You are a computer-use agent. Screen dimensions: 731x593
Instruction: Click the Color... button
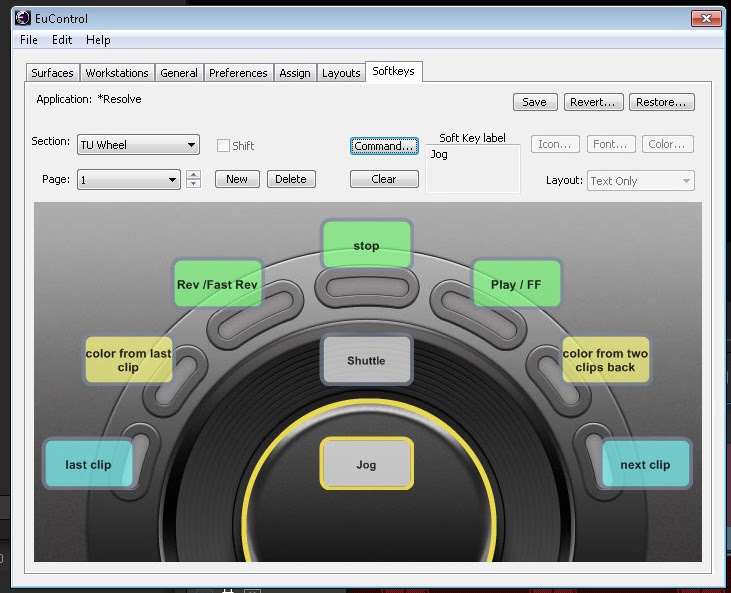click(667, 145)
